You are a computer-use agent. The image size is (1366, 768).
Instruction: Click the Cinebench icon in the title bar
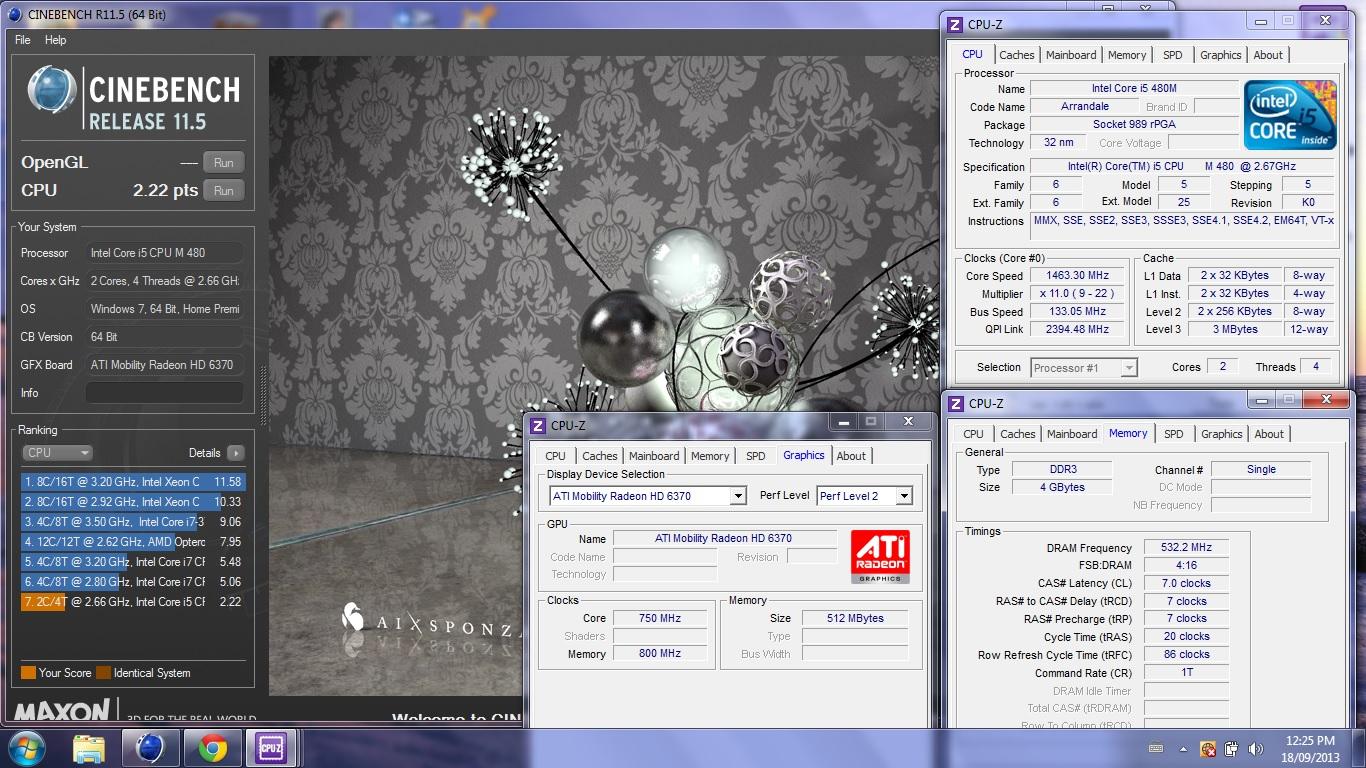click(x=14, y=14)
